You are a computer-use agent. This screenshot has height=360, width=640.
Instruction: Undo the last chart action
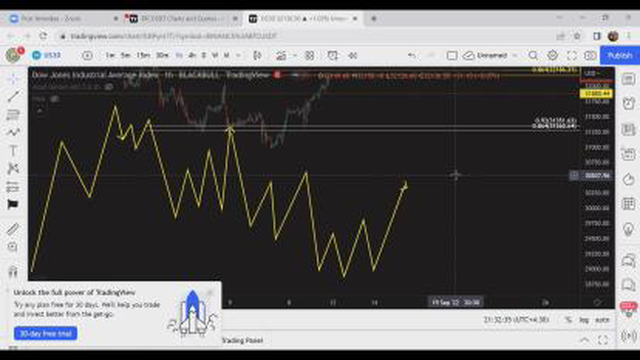click(x=411, y=55)
